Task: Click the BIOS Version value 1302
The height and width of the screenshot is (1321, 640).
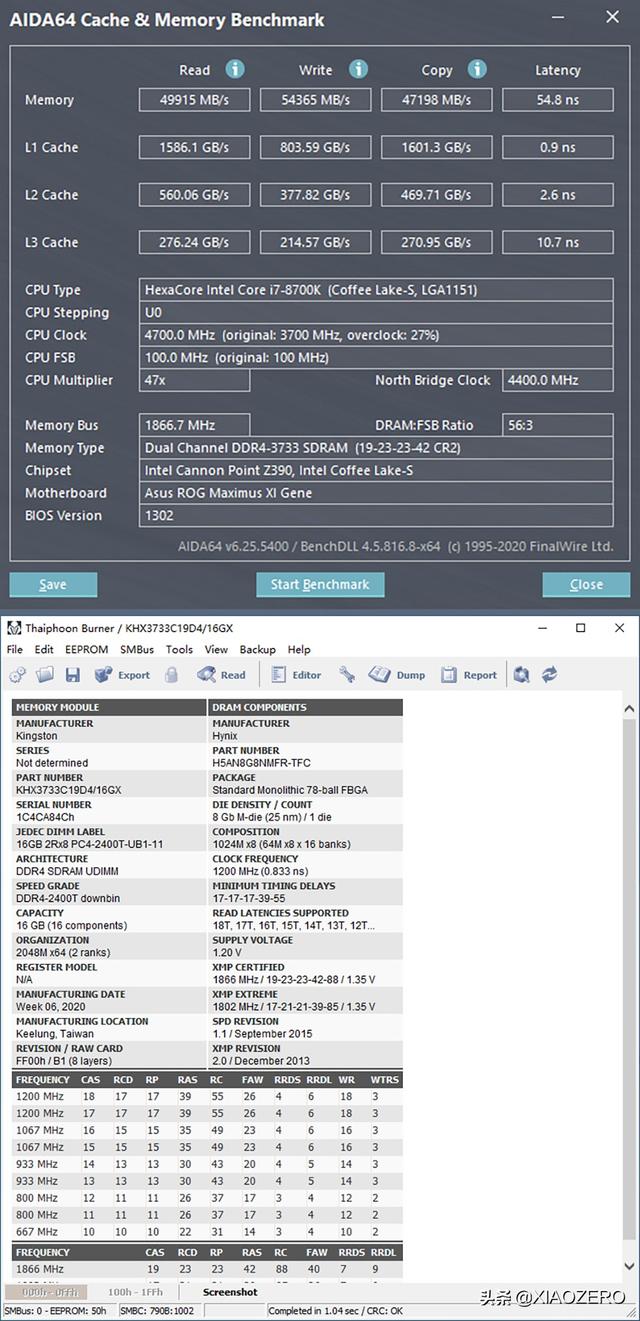Action: coord(376,516)
